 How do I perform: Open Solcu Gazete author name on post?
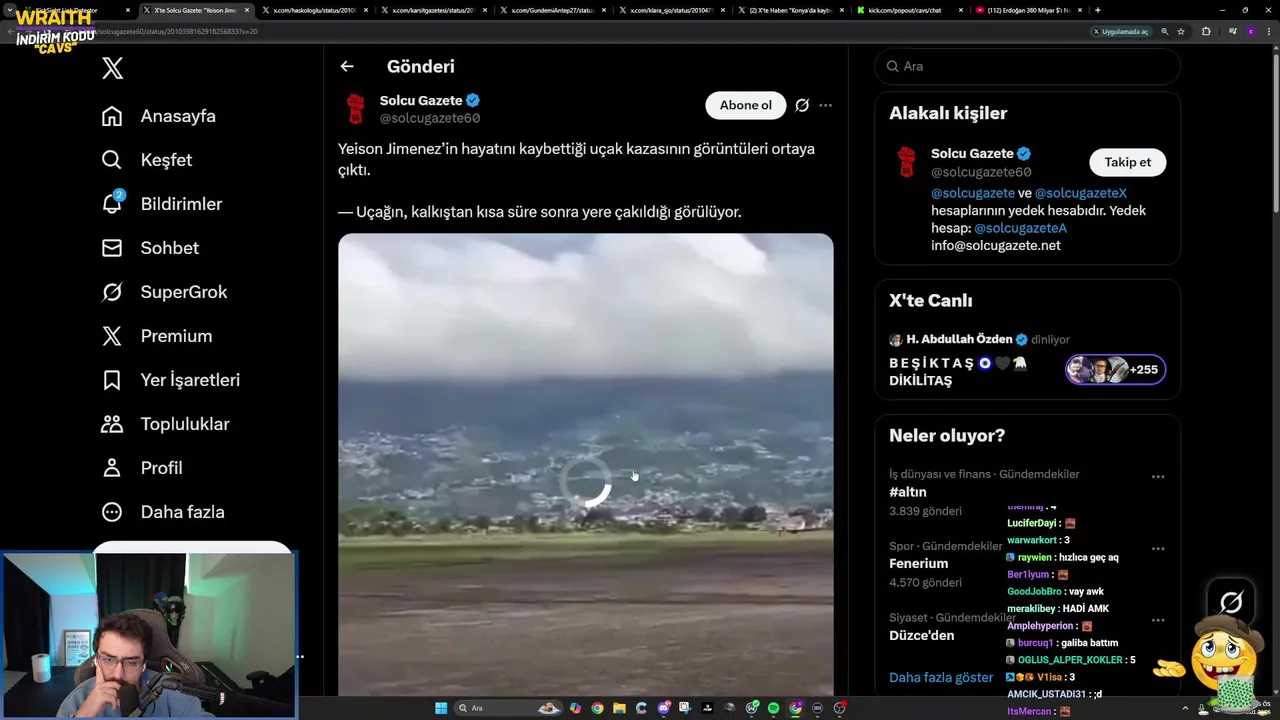click(421, 100)
